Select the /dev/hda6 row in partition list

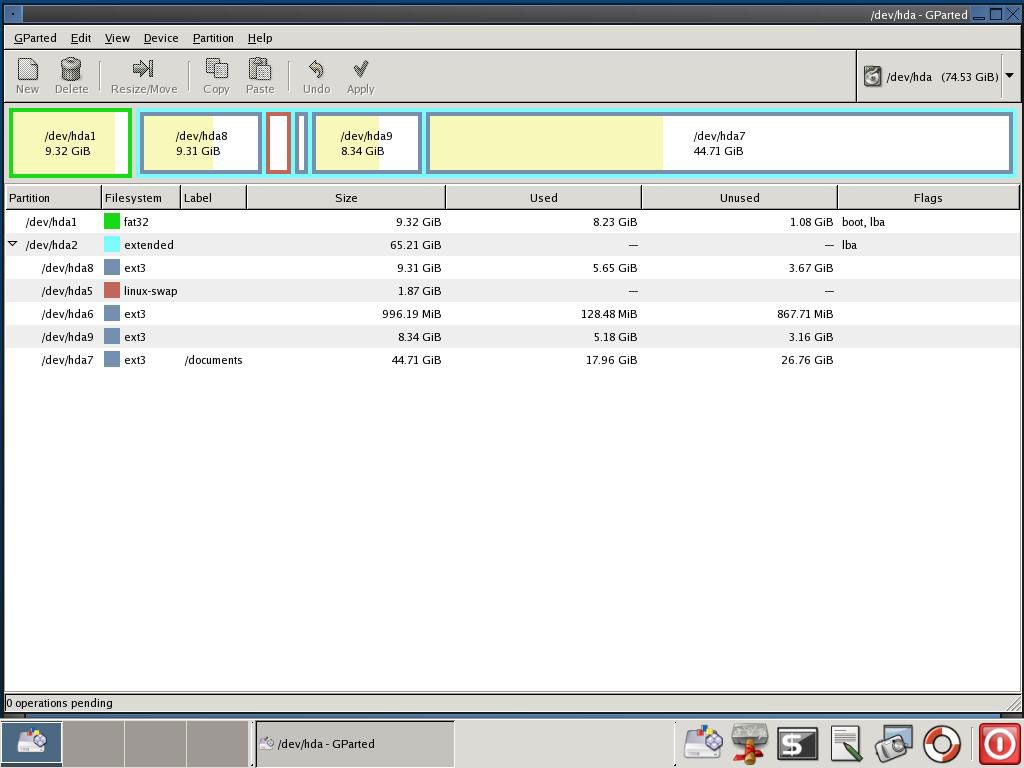tap(512, 314)
